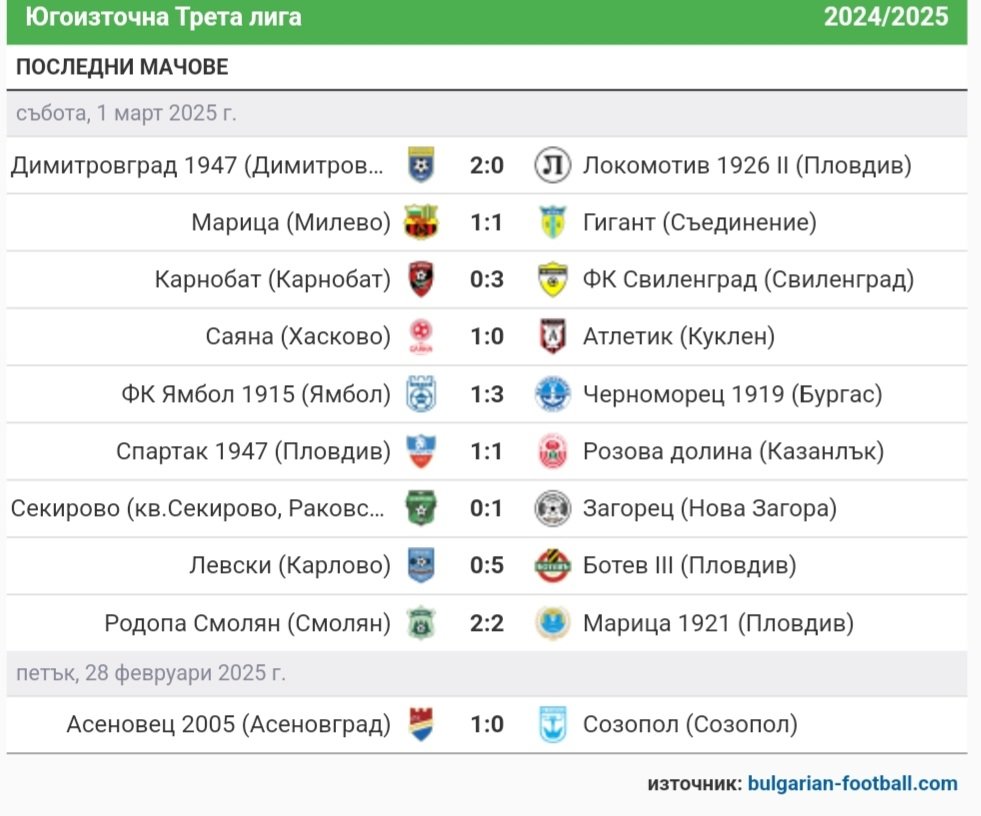Click the Локомотив 1926 II logo

point(552,165)
